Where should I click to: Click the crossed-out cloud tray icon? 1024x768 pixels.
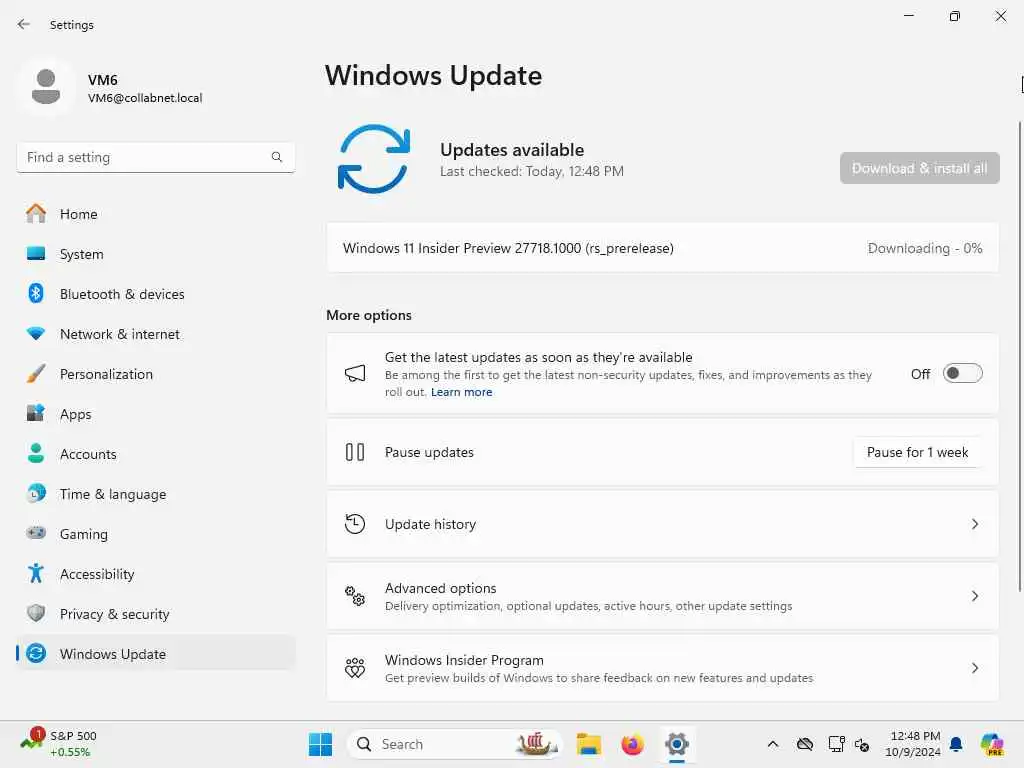point(805,744)
